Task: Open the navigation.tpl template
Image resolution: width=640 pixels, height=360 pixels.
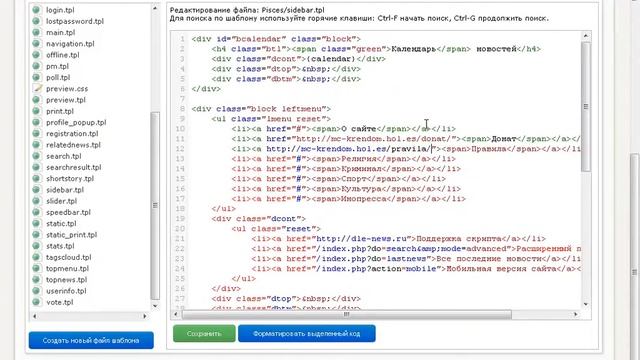Action: (70, 44)
